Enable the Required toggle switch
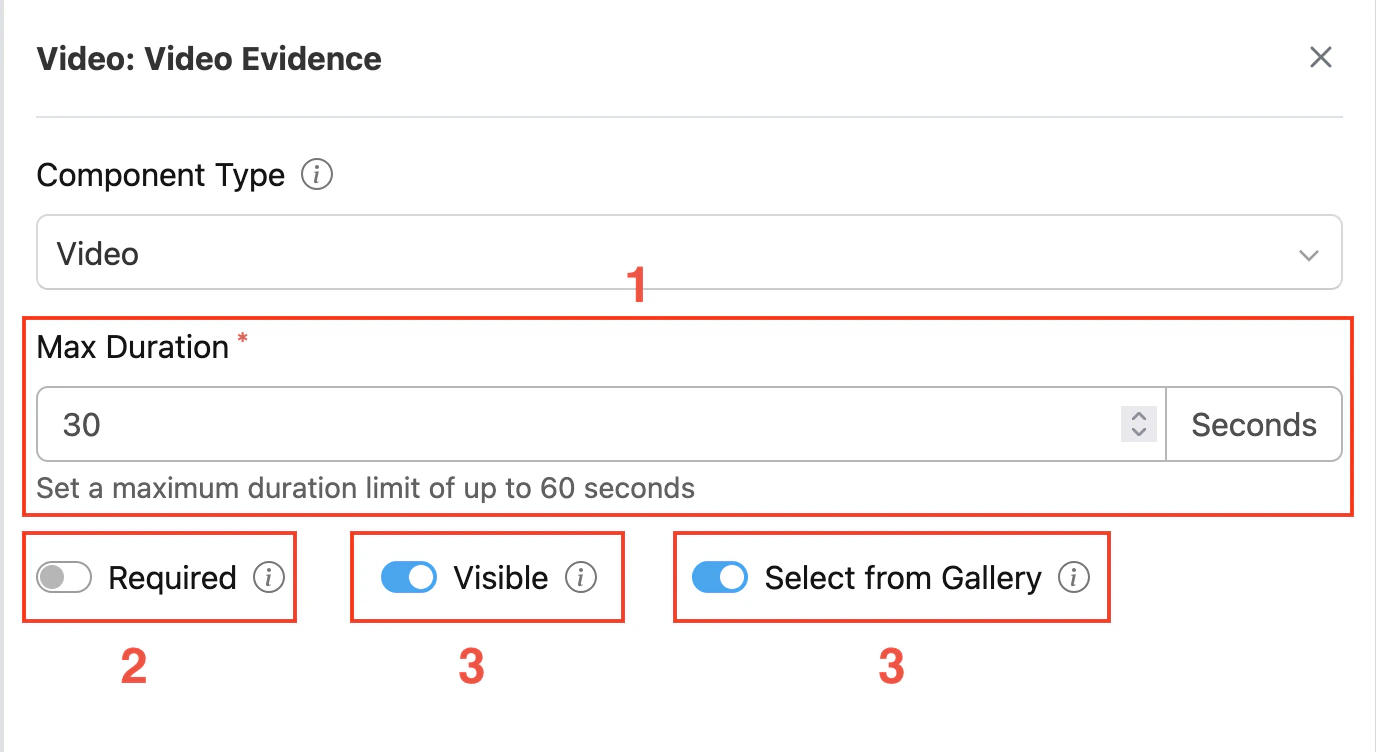The image size is (1376, 752). coord(64,578)
